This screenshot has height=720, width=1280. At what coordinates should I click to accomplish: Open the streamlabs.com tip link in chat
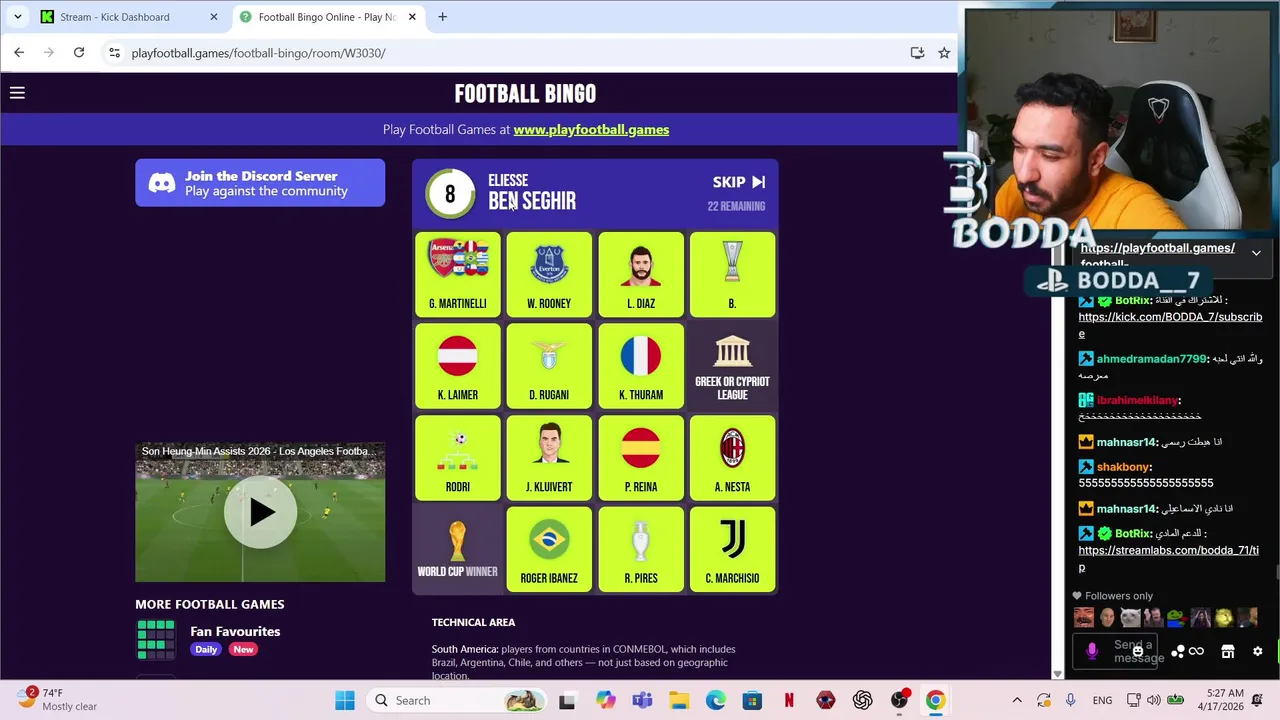click(x=1168, y=558)
